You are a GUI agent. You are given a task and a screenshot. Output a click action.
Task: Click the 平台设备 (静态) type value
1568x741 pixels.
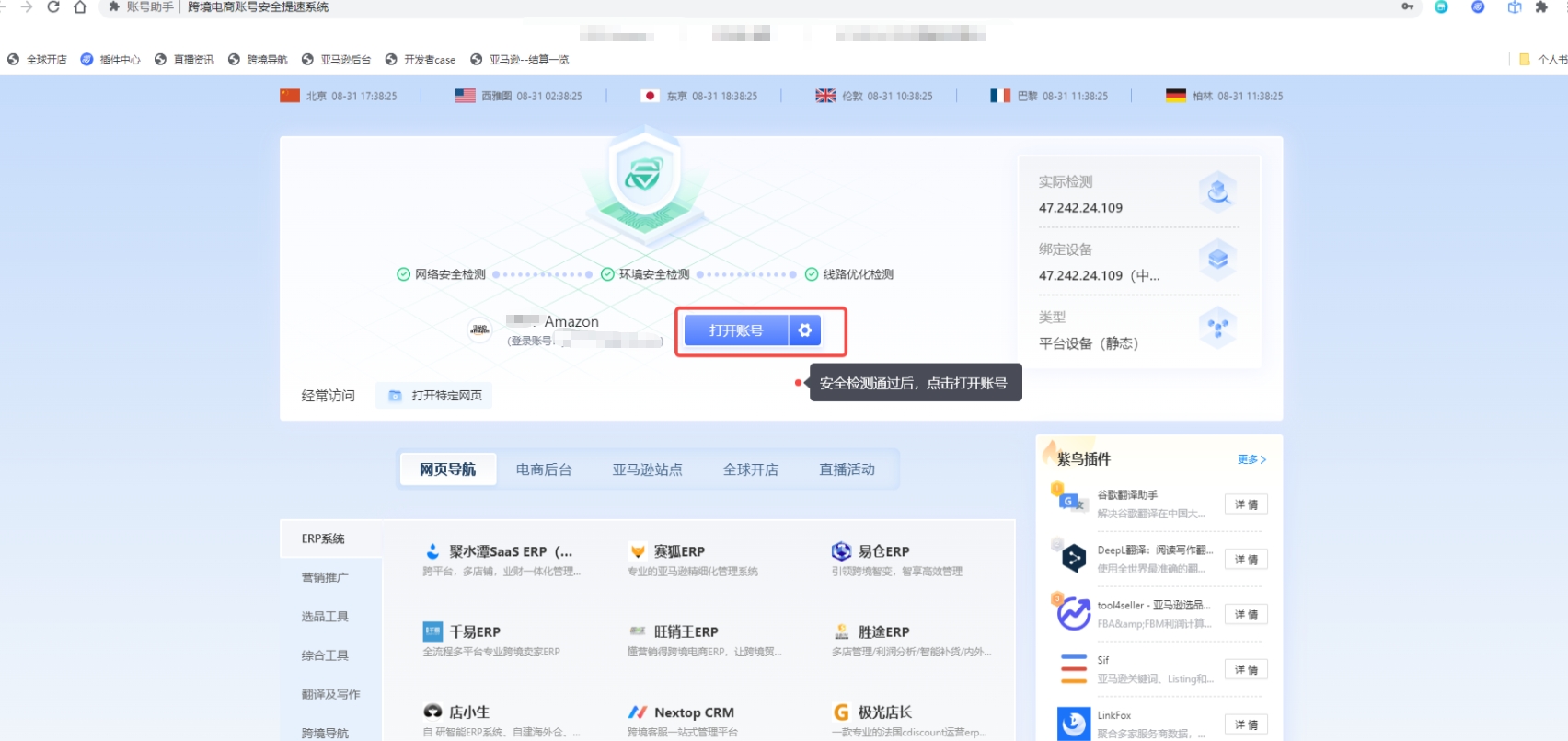1089,343
